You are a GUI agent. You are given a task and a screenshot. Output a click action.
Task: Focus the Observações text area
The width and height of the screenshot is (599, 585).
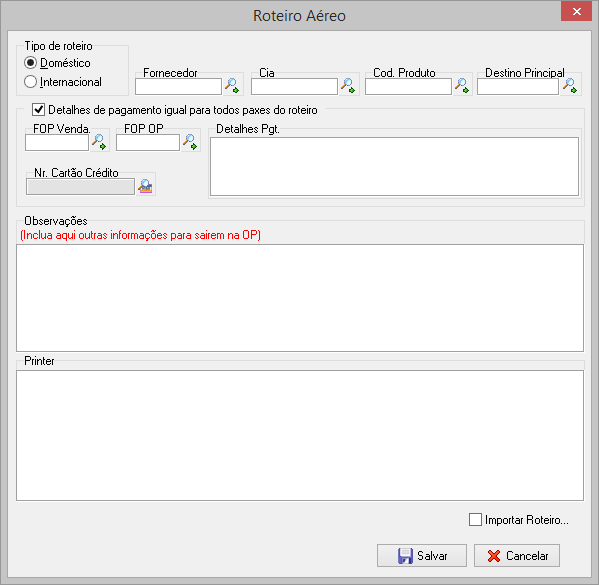click(300, 298)
